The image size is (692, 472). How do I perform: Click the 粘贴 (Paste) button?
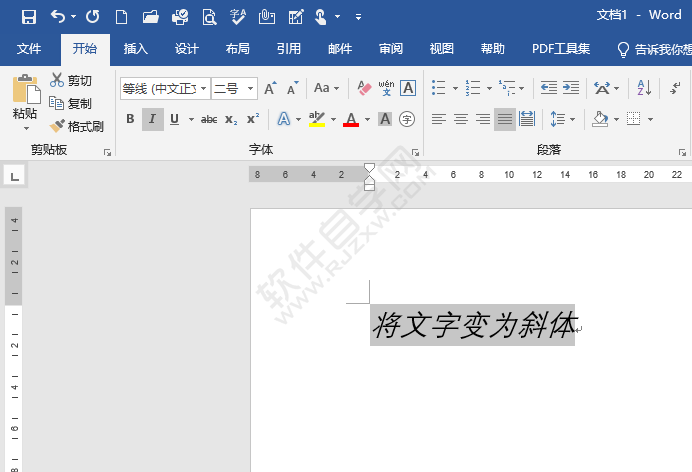pos(25,97)
